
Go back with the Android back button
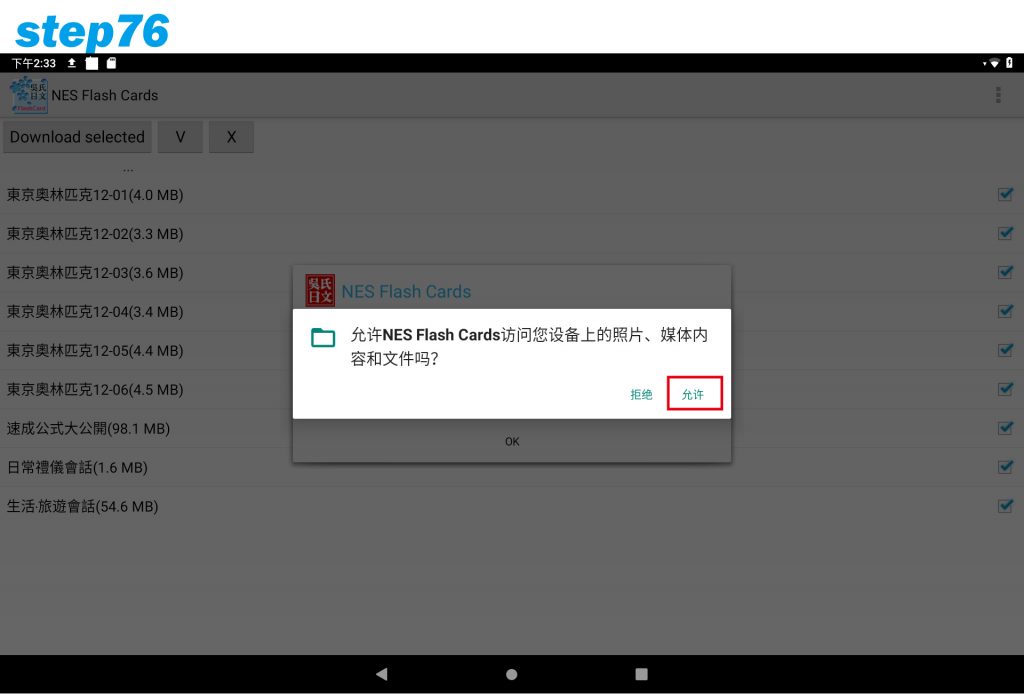[x=382, y=674]
